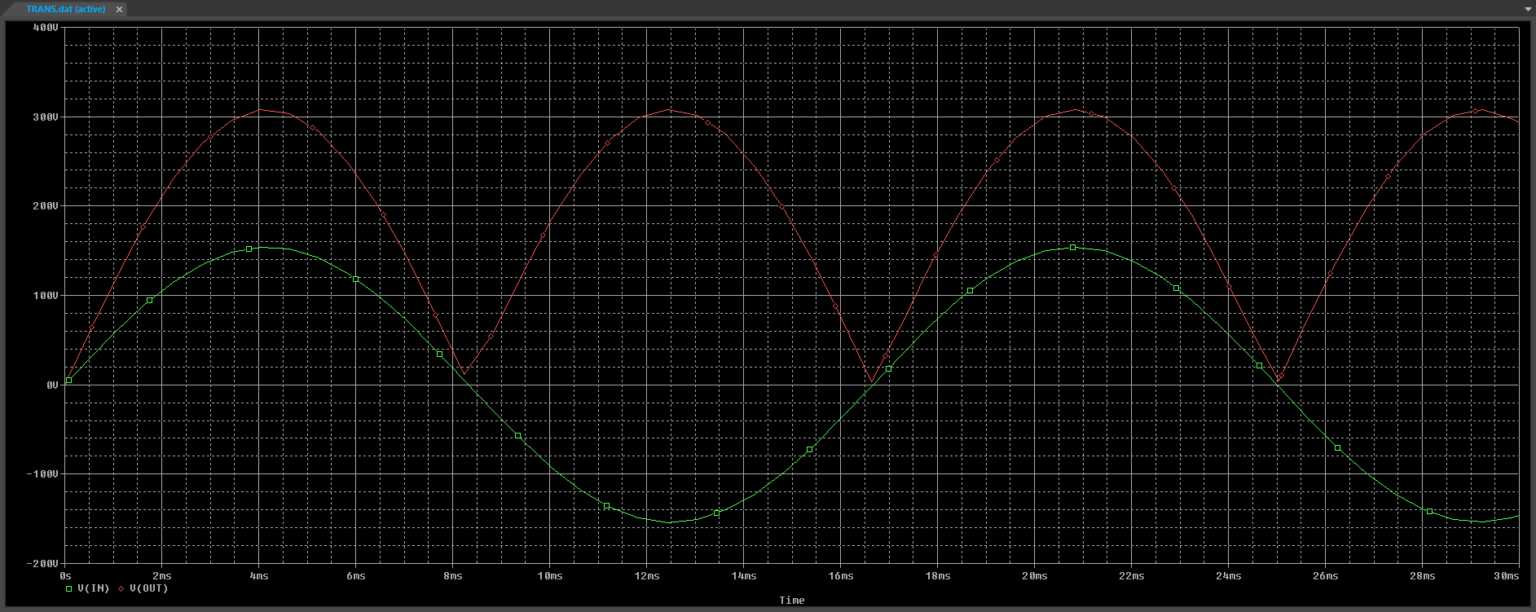The width and height of the screenshot is (1536, 612).
Task: Expand options via the top-right triangle control
Action: (1527, 9)
